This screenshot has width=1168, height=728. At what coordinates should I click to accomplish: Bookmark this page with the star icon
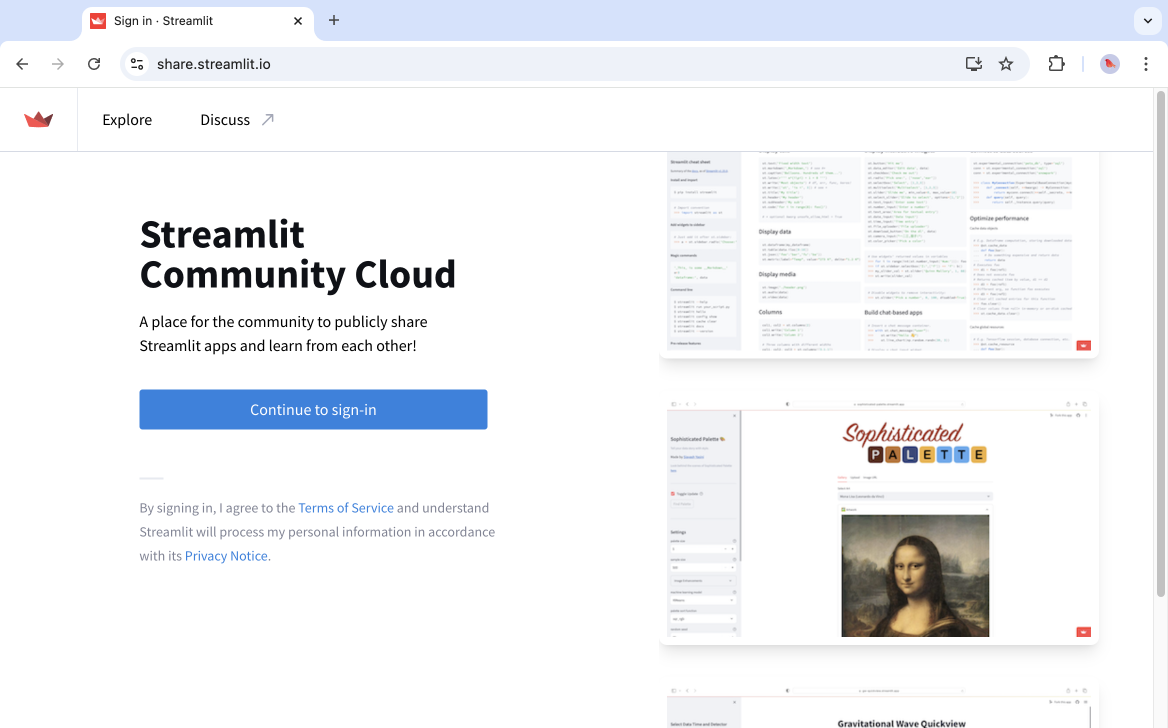(1006, 63)
